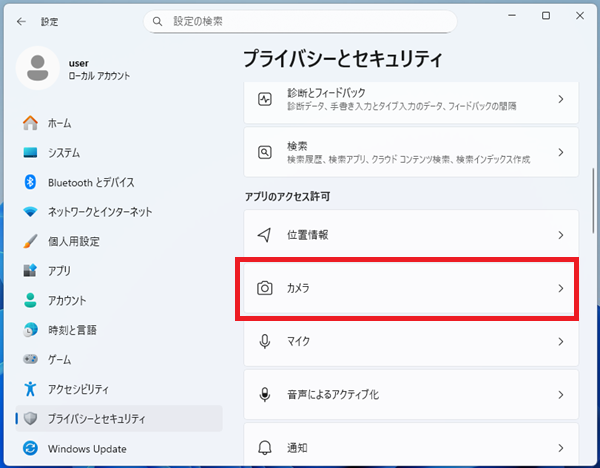Click the back arrow icon
This screenshot has width=600, height=468.
click(x=21, y=21)
